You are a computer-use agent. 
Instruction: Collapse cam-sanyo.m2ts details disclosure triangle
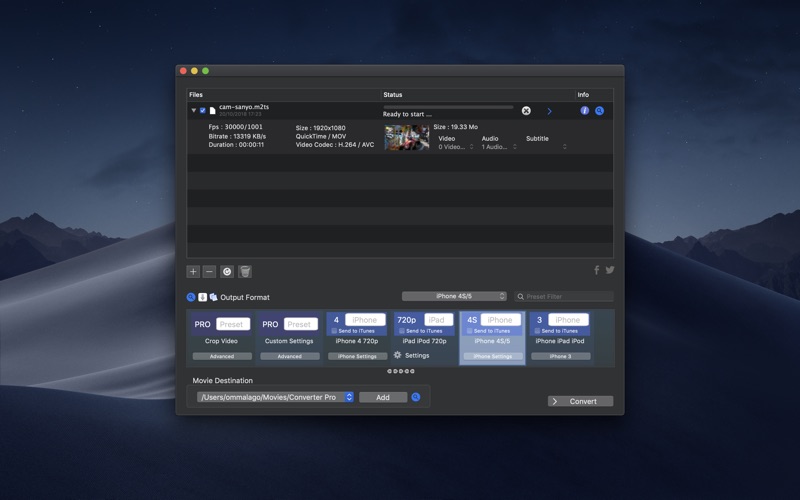point(193,110)
